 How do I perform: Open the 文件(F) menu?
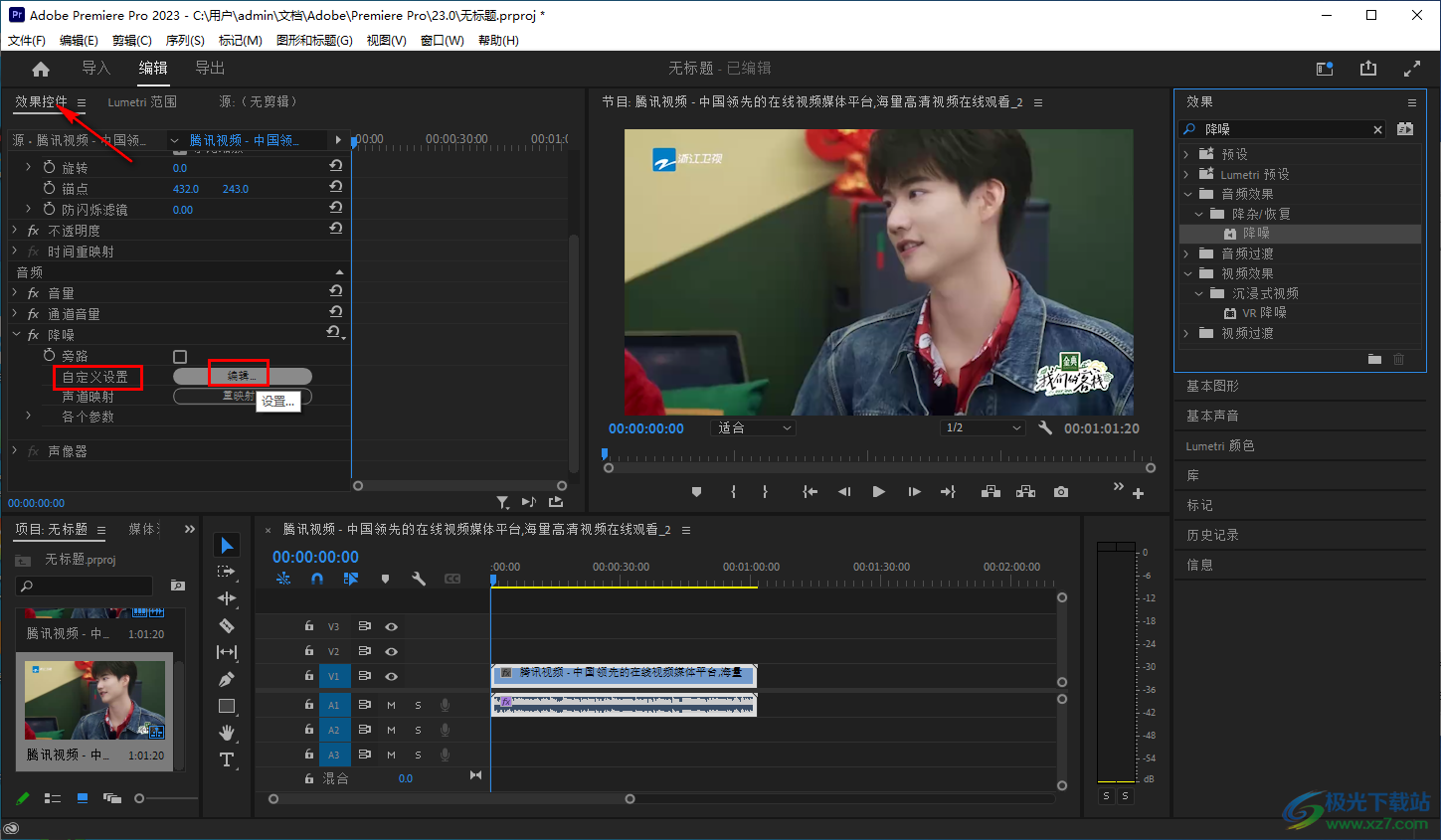27,40
